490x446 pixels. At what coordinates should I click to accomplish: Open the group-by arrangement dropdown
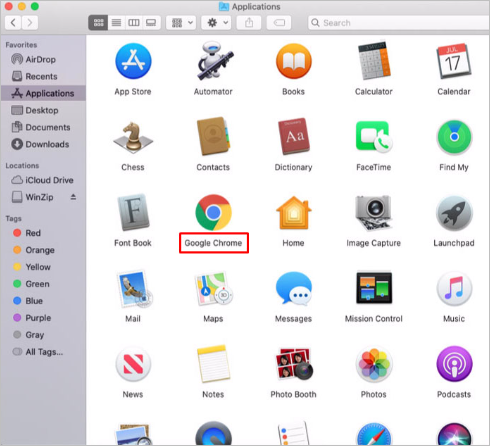[181, 23]
